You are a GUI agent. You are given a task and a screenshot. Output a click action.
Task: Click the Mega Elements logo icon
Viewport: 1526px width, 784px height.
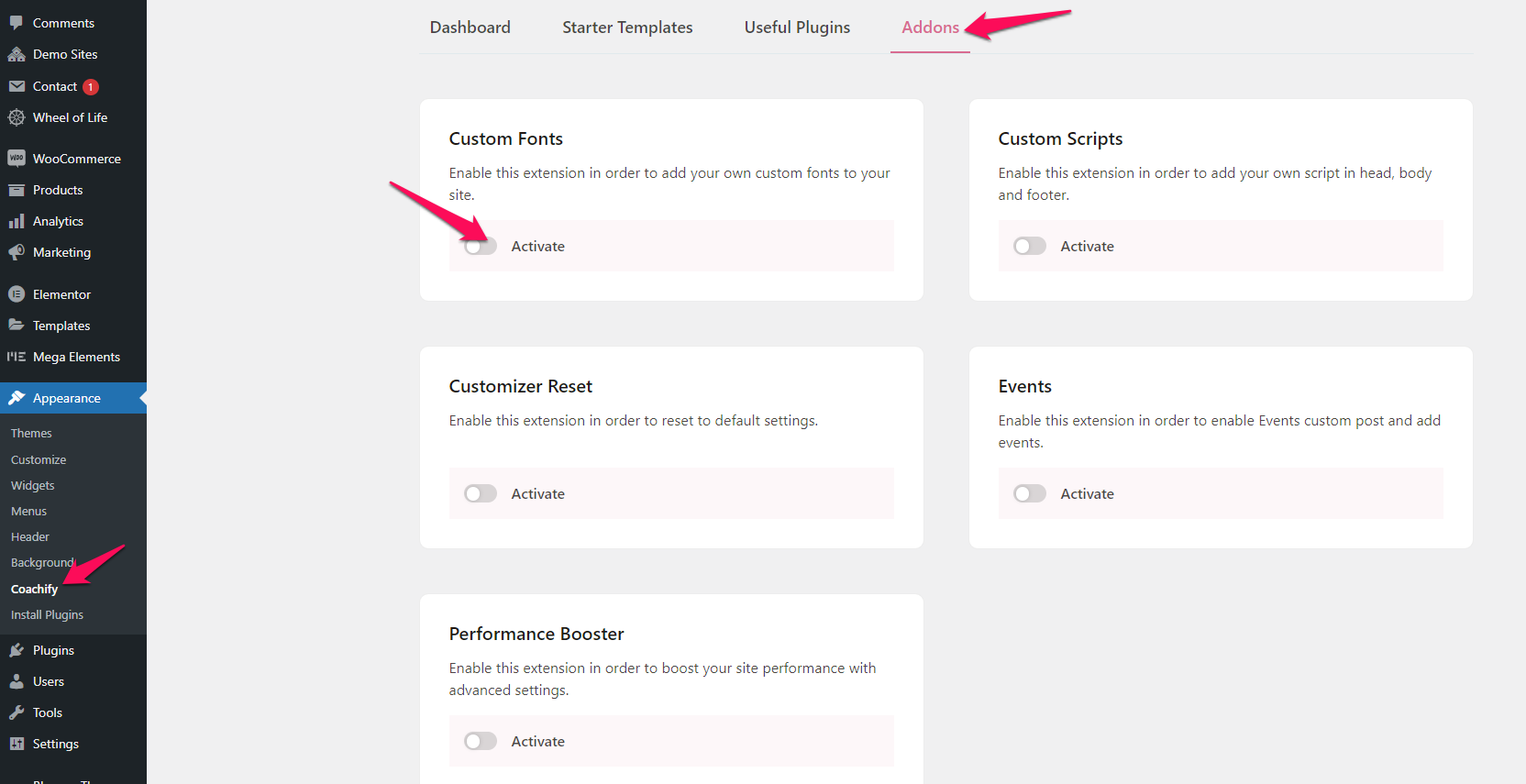[x=17, y=357]
